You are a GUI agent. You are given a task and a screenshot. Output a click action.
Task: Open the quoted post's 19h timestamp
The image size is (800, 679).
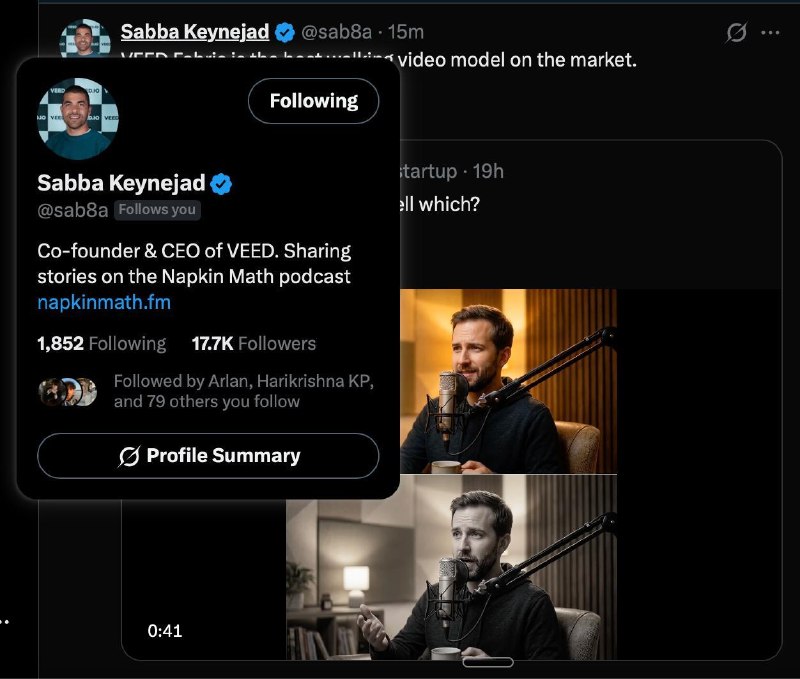[x=488, y=171]
